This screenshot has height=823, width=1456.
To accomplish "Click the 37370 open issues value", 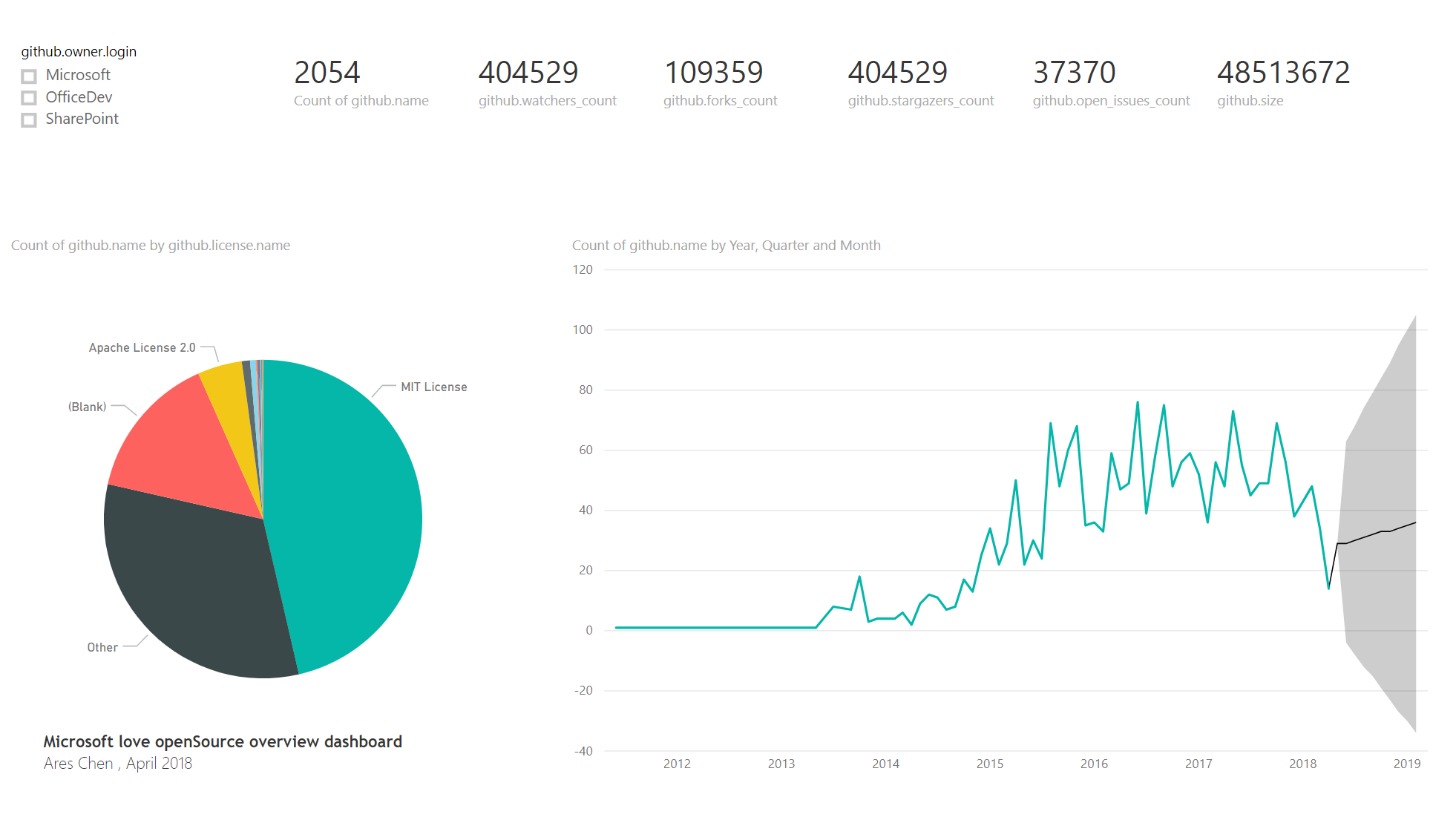I will click(1074, 73).
